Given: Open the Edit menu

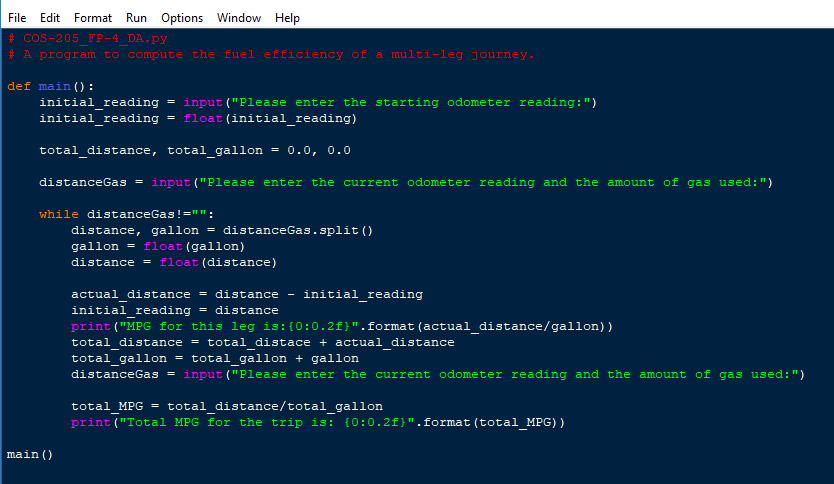Looking at the screenshot, I should coord(50,18).
